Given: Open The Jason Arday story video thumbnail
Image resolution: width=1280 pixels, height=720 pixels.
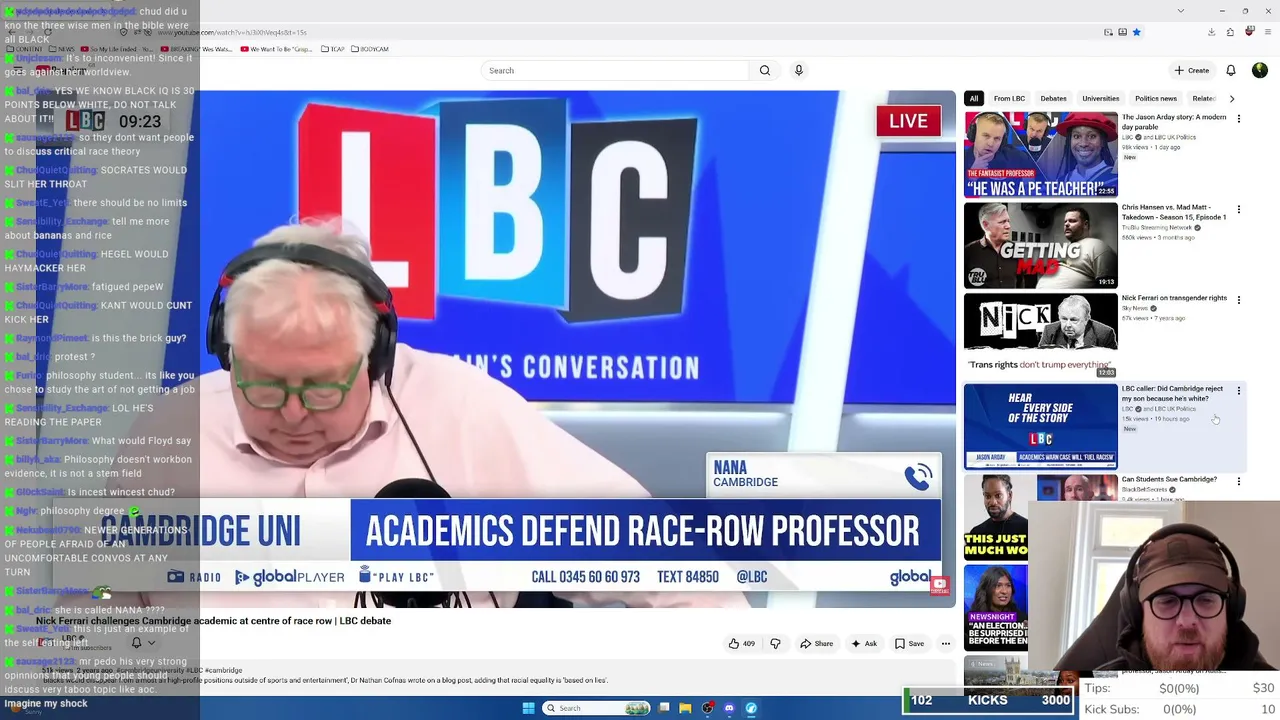Looking at the screenshot, I should pyautogui.click(x=1041, y=155).
